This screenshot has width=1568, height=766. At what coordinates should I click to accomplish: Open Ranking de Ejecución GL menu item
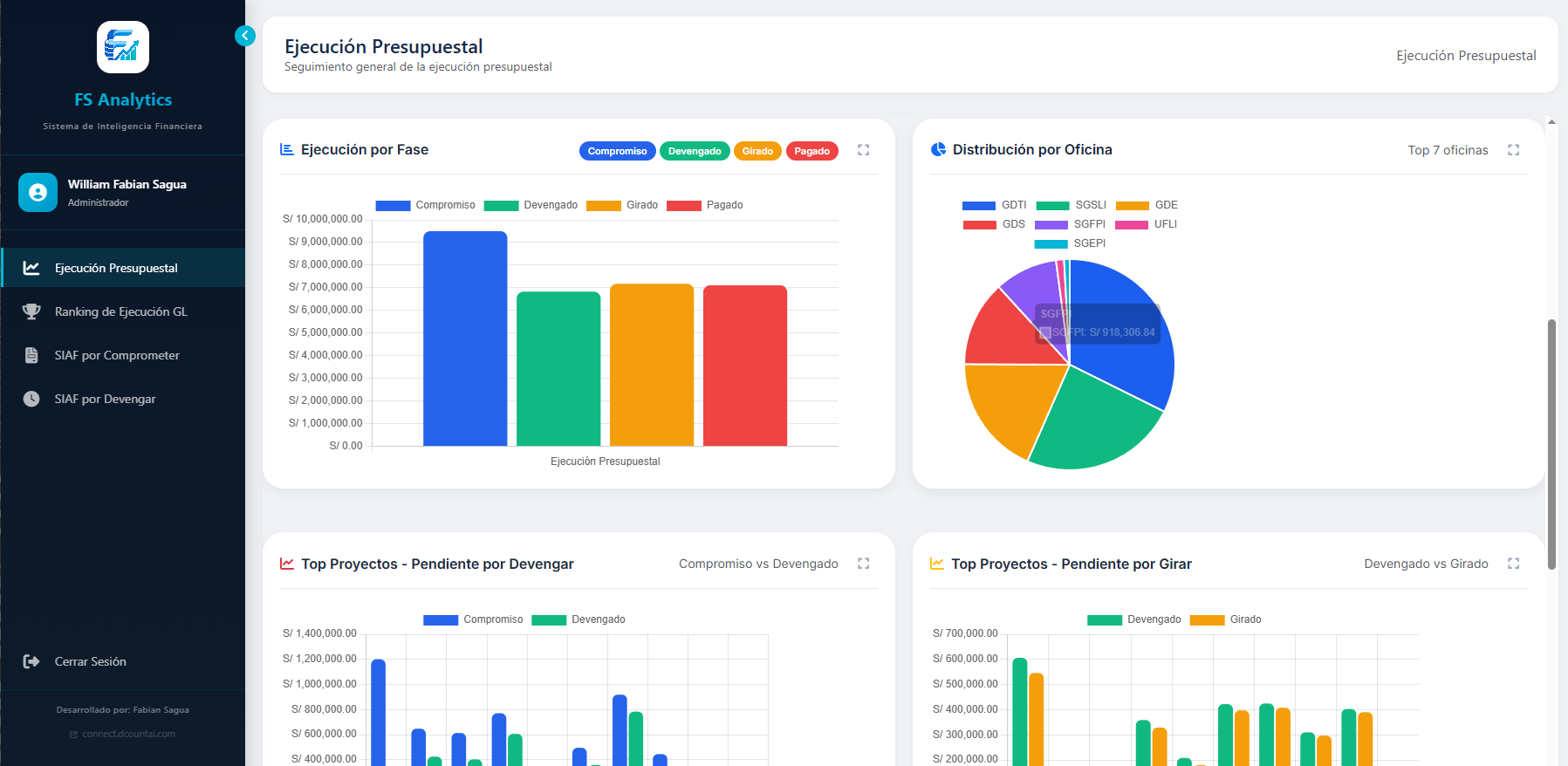click(x=123, y=311)
